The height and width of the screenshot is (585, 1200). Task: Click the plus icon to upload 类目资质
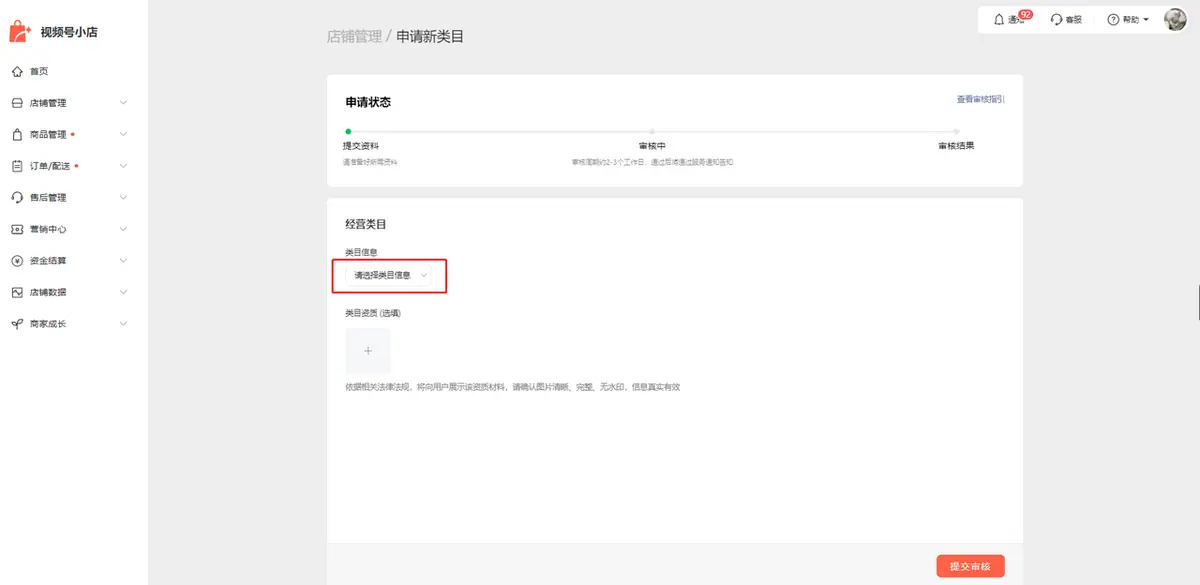(x=368, y=351)
